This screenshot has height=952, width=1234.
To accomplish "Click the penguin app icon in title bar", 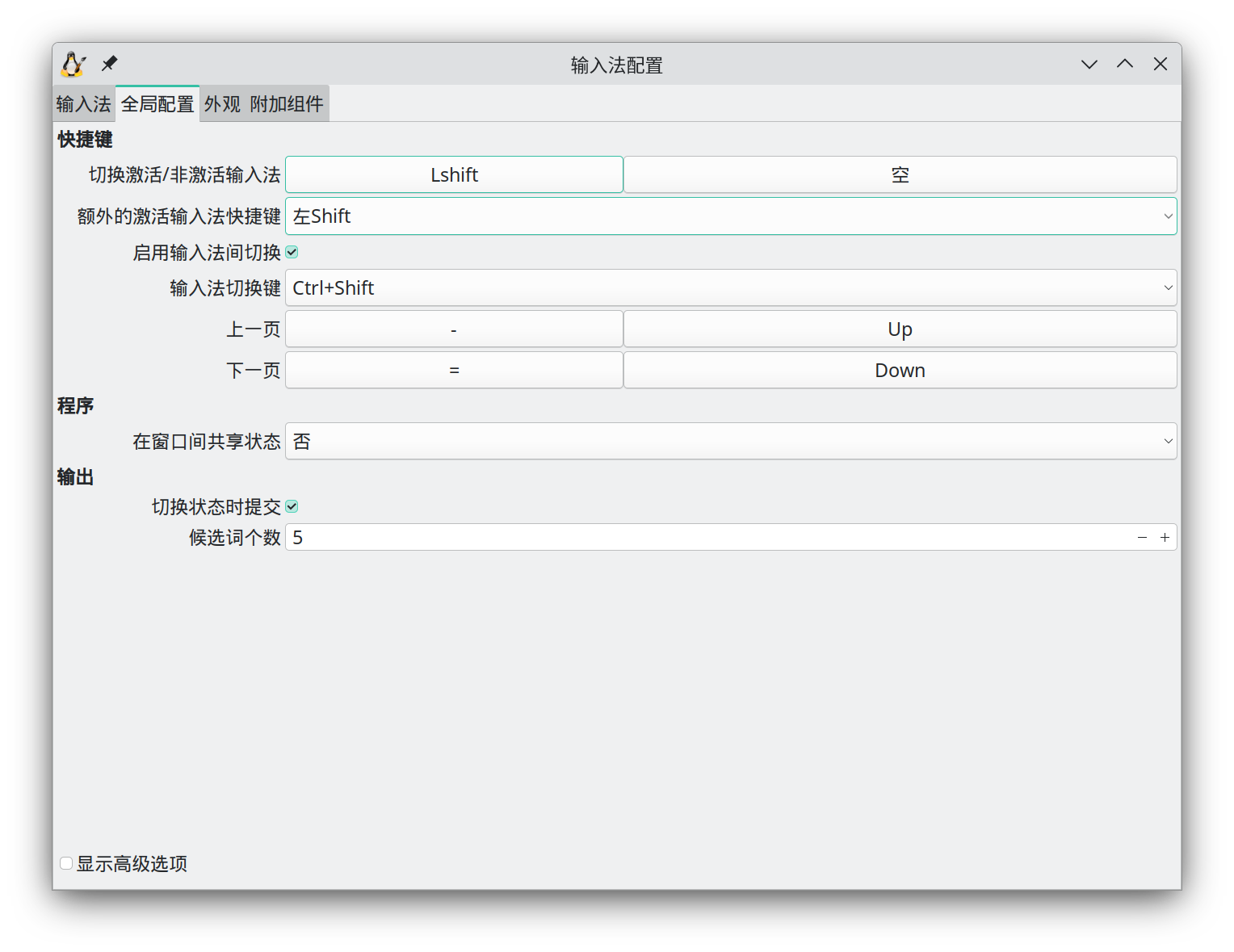I will (x=73, y=65).
